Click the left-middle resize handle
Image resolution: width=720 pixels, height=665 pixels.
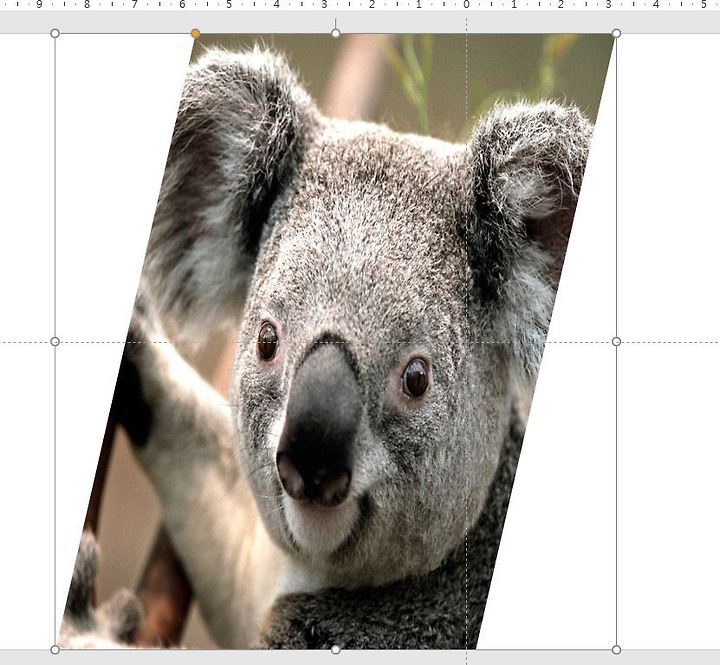[55, 341]
